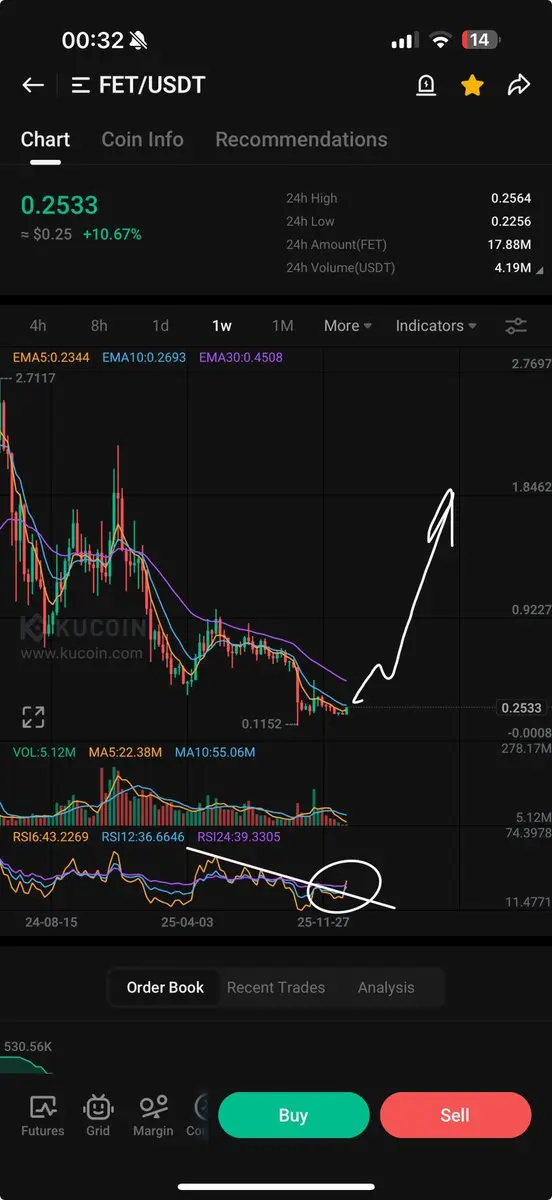Image resolution: width=552 pixels, height=1200 pixels.
Task: Tap the red Sell button
Action: pos(455,1115)
